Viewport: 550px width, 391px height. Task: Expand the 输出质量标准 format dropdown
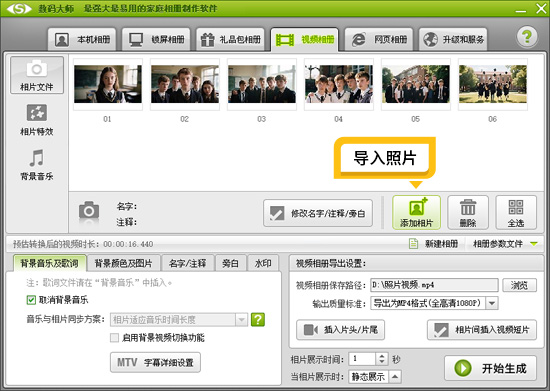pos(492,303)
